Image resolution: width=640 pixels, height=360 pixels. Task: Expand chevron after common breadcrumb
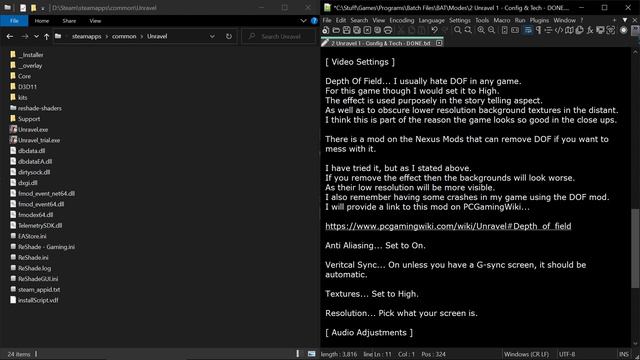142,36
